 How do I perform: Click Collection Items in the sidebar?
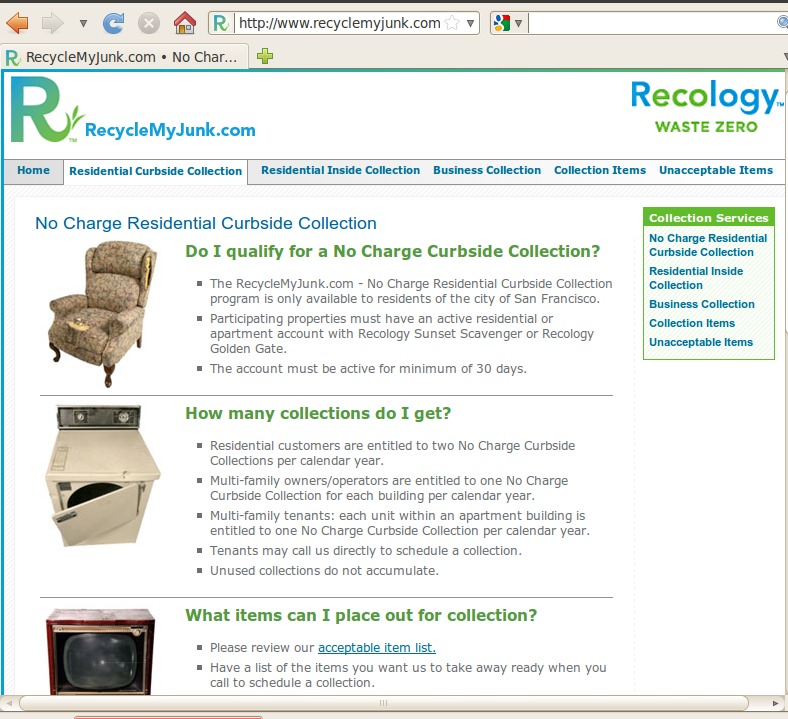click(691, 323)
